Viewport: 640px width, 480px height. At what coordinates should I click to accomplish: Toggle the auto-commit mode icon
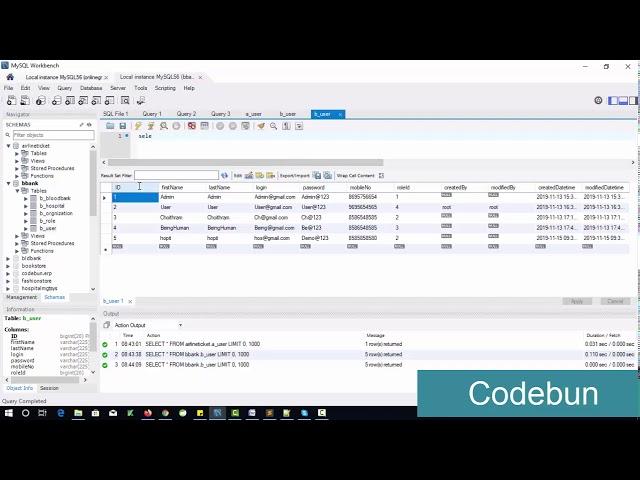click(x=245, y=126)
